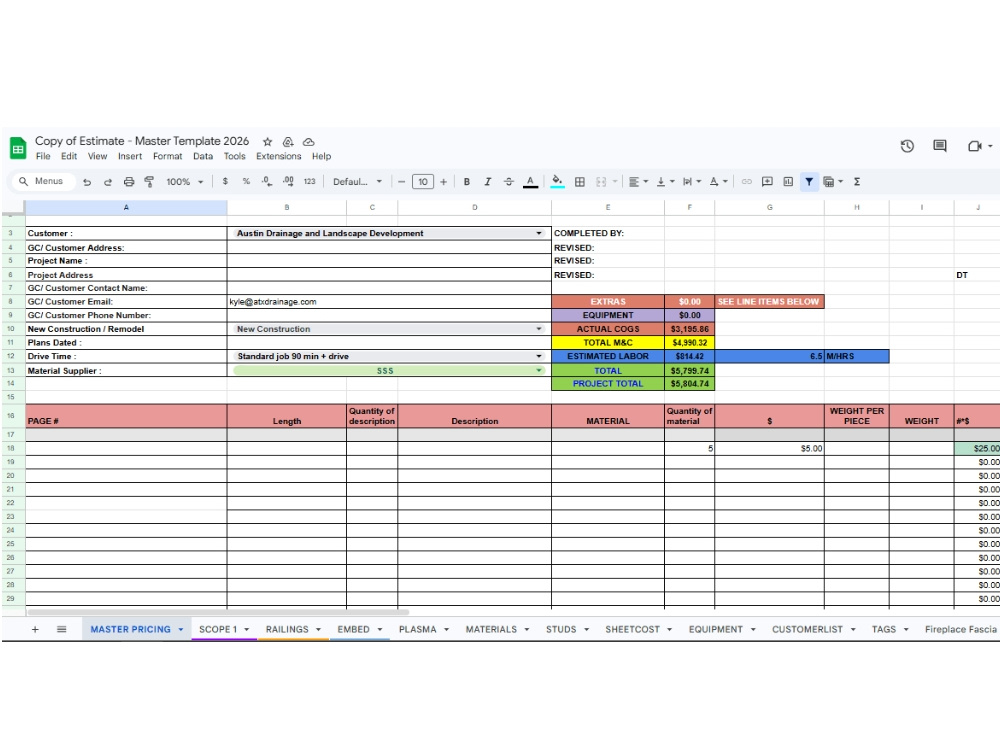Format selected cells as percent
The width and height of the screenshot is (1000, 750).
(246, 182)
